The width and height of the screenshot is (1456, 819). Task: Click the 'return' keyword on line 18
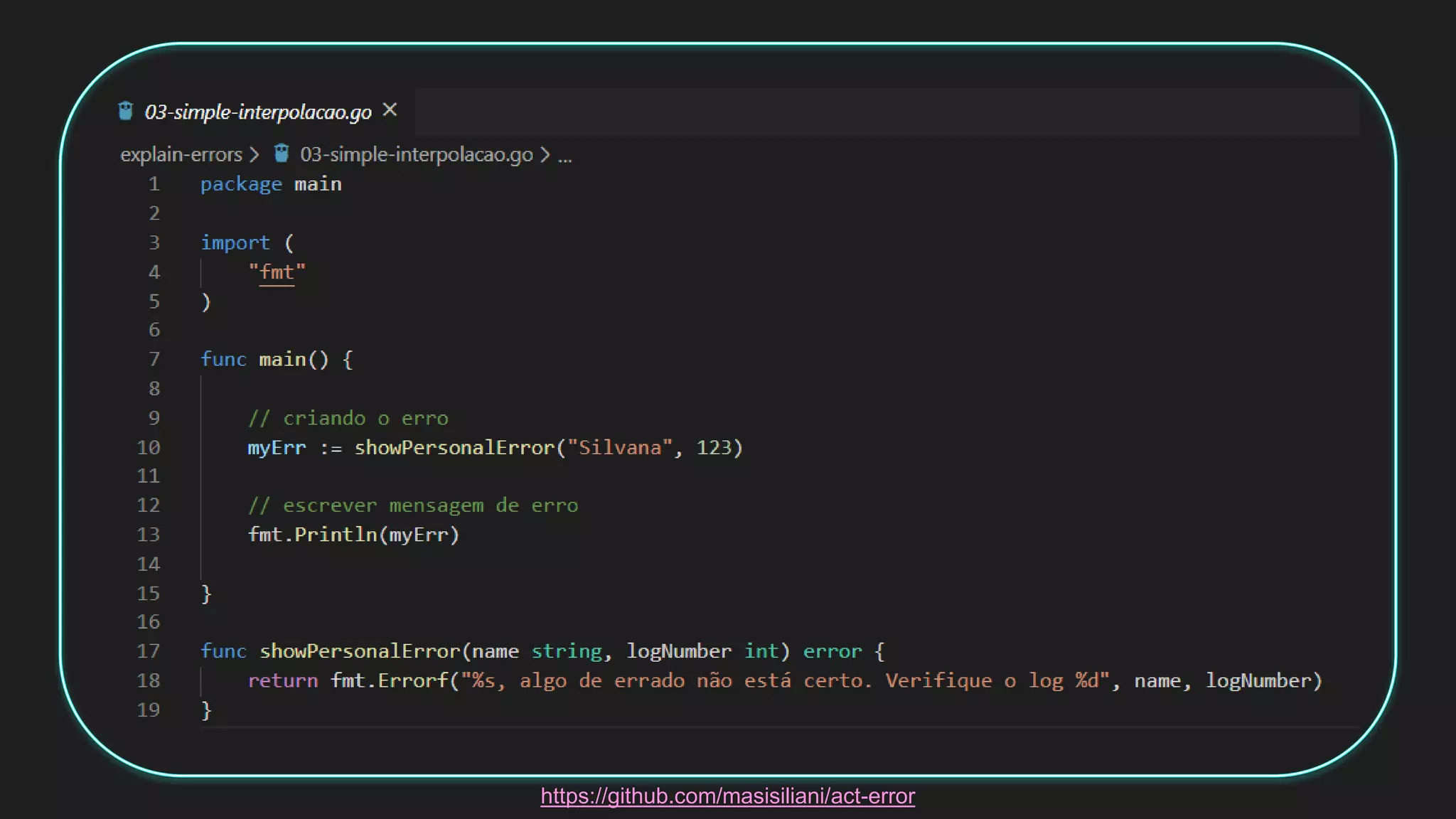tap(282, 681)
